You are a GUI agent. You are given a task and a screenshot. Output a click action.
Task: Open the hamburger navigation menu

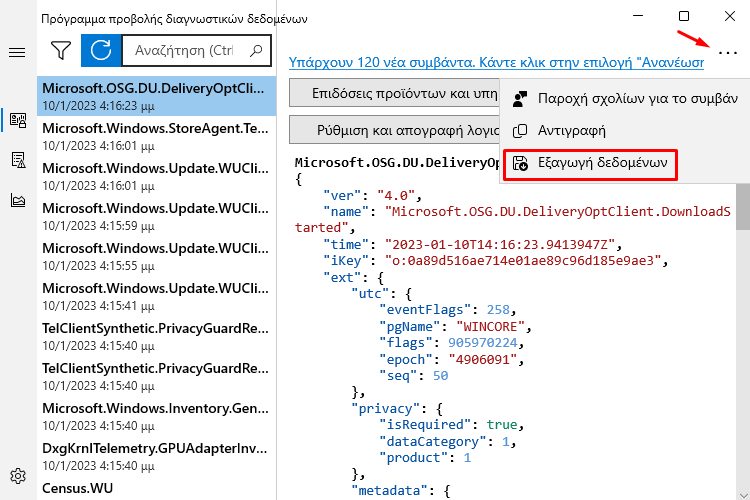click(17, 52)
